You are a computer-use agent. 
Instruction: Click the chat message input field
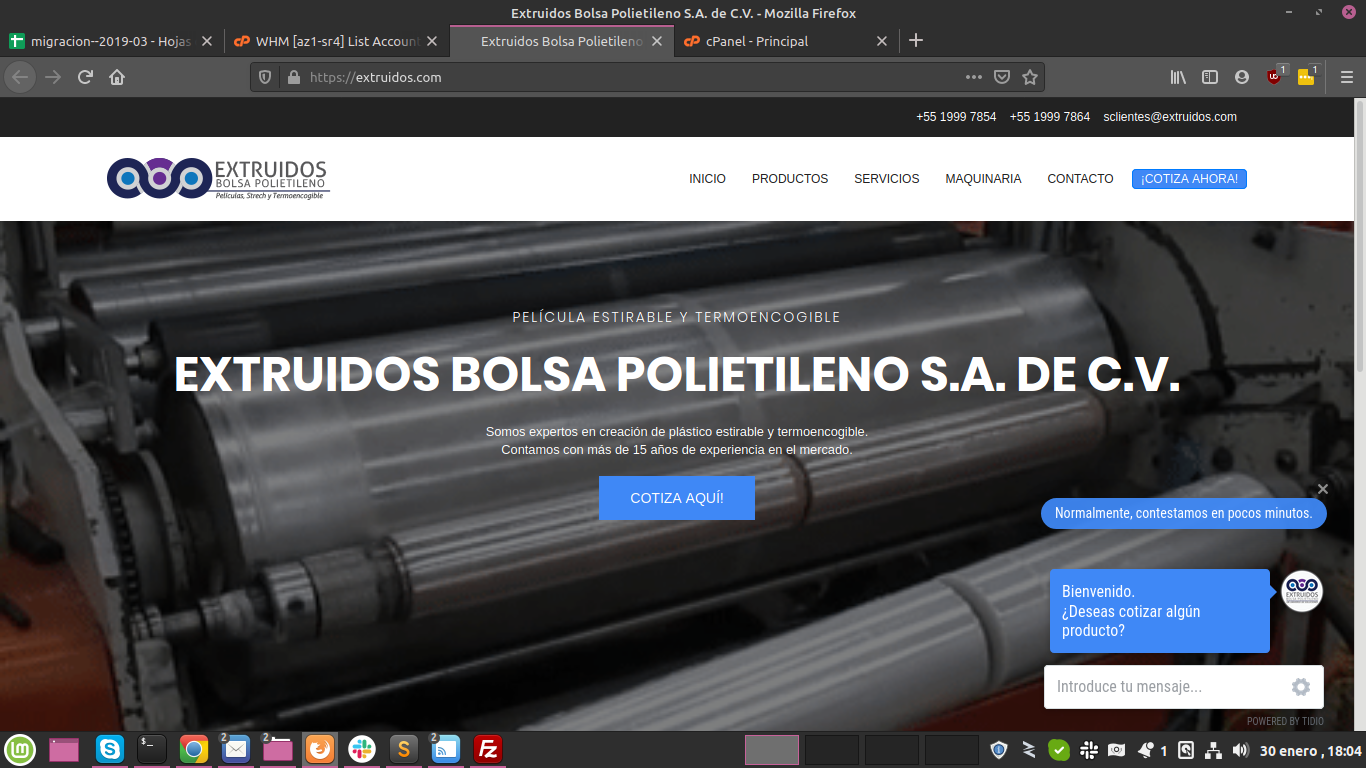coord(1165,687)
